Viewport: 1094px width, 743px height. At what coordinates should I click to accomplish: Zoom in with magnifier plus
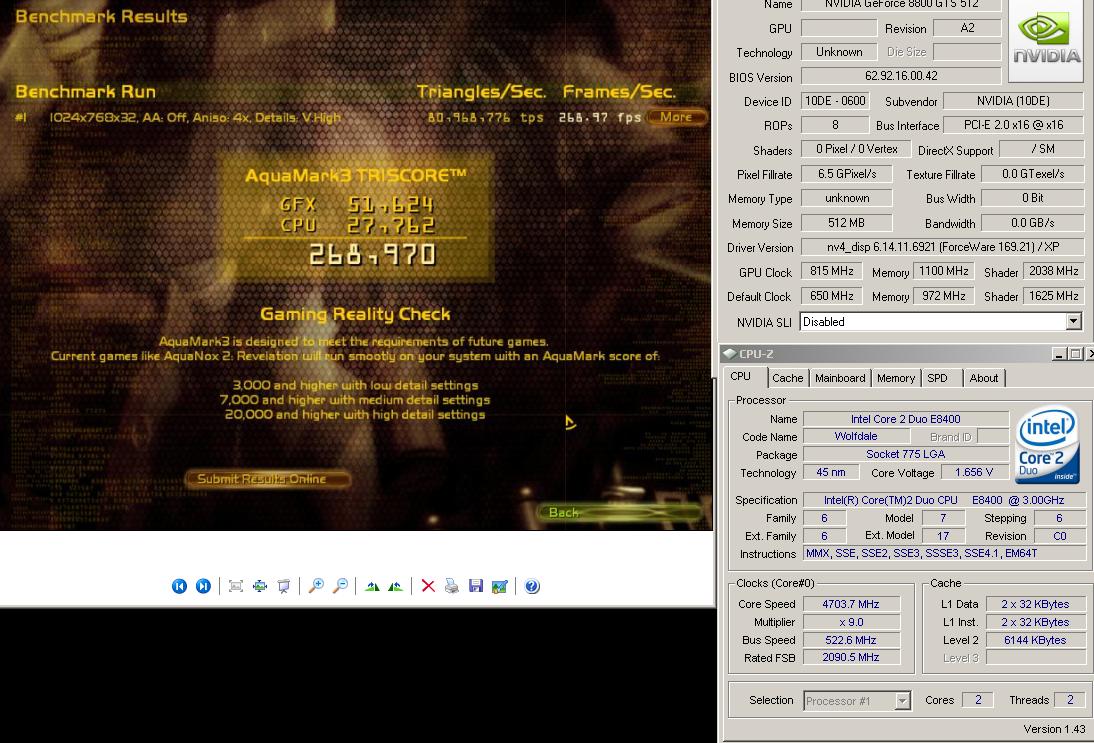[316, 586]
